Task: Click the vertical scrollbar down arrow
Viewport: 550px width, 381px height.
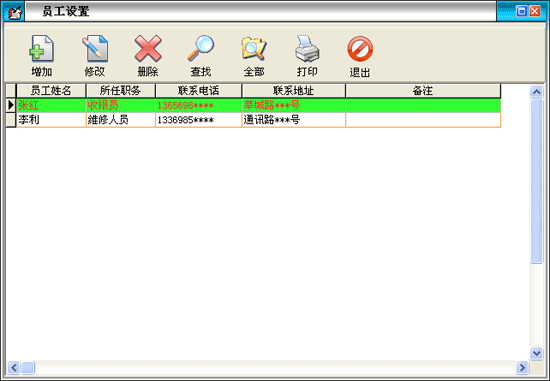Action: (536, 353)
